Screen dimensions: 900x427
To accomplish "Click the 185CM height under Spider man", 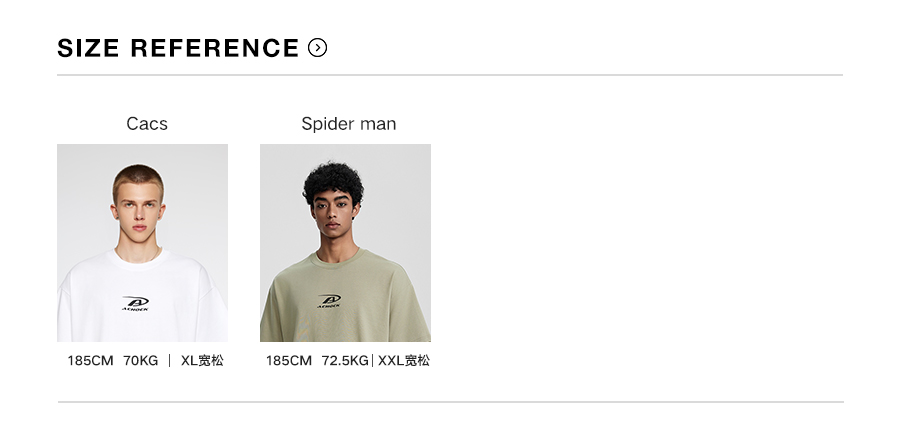I will 289,360.
